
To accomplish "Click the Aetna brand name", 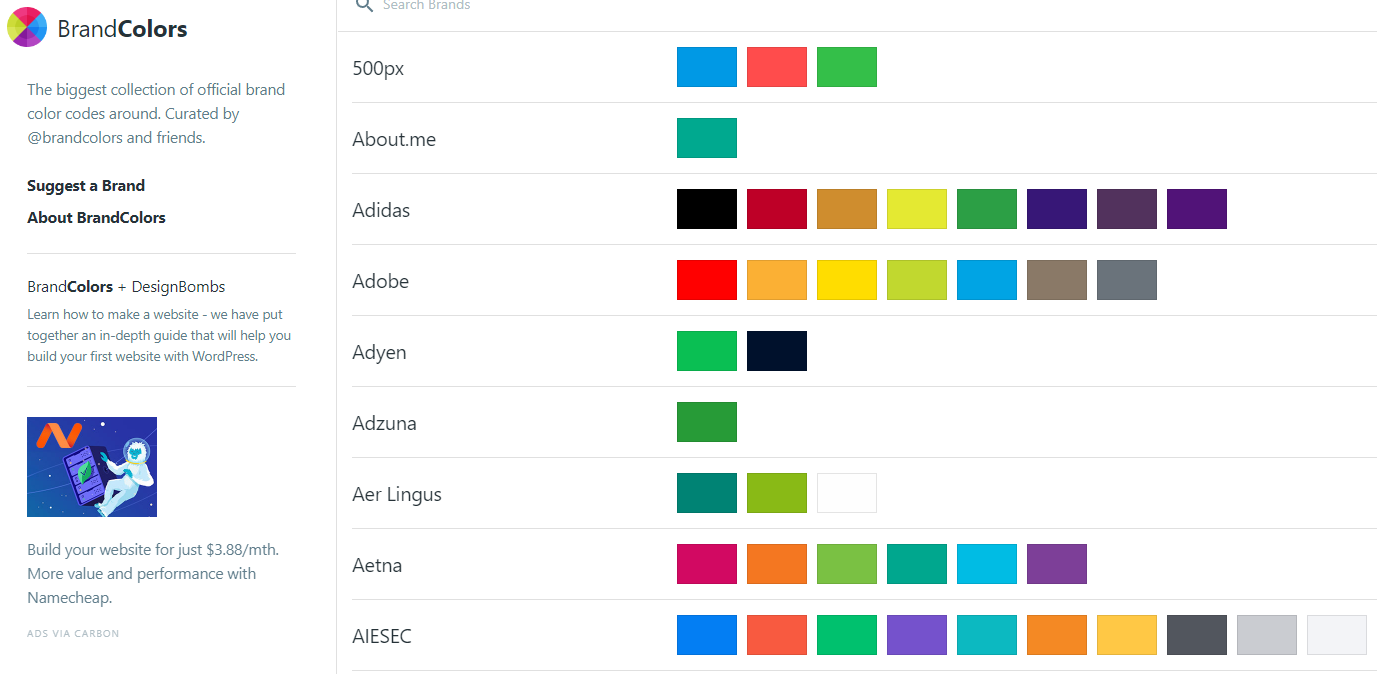I will [377, 565].
